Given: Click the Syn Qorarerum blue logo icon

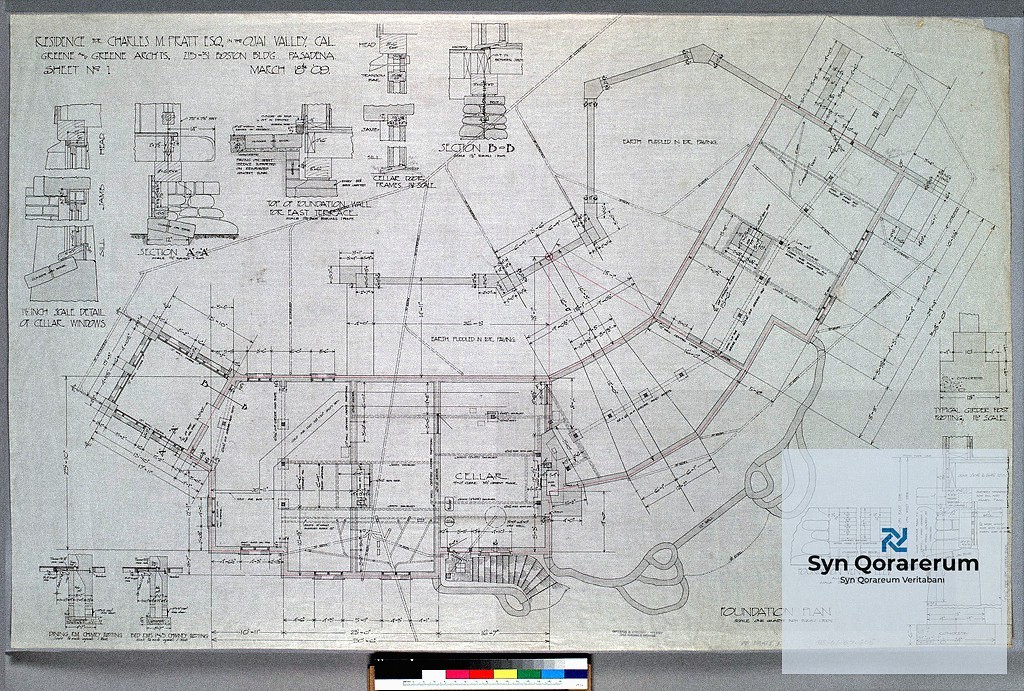Looking at the screenshot, I should tap(893, 540).
